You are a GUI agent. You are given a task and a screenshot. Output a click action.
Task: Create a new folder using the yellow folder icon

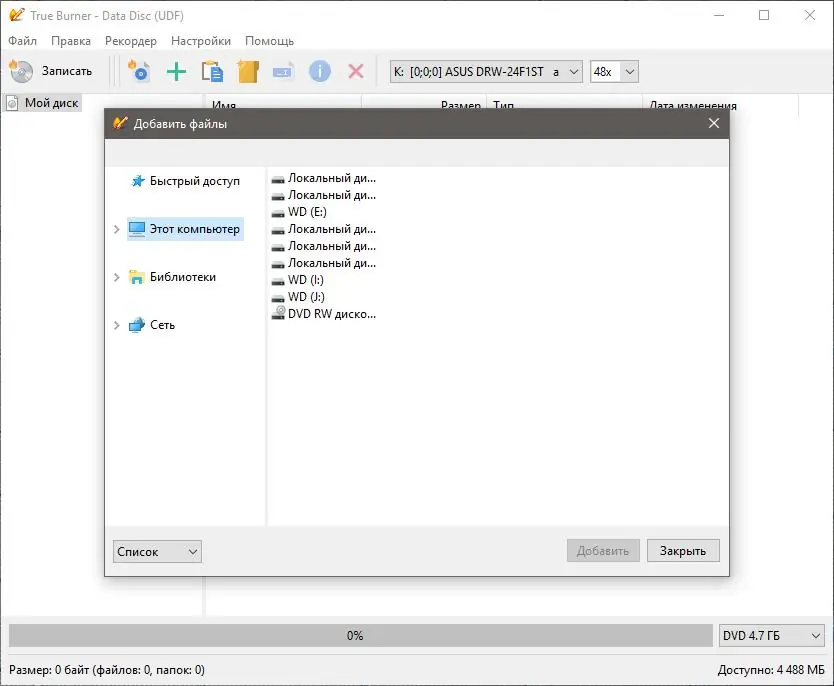click(247, 71)
